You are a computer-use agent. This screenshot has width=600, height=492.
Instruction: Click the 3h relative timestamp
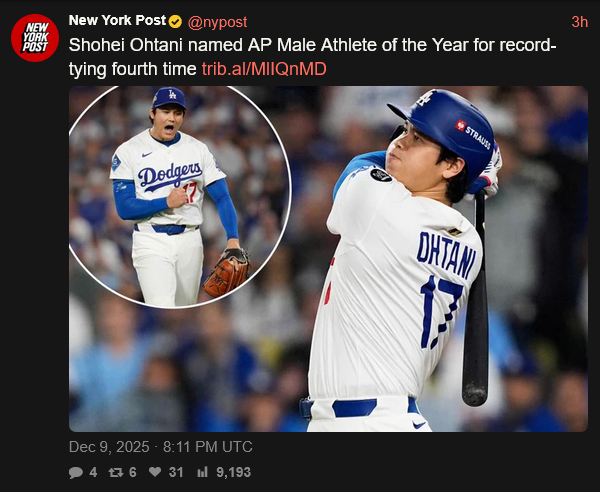(579, 21)
